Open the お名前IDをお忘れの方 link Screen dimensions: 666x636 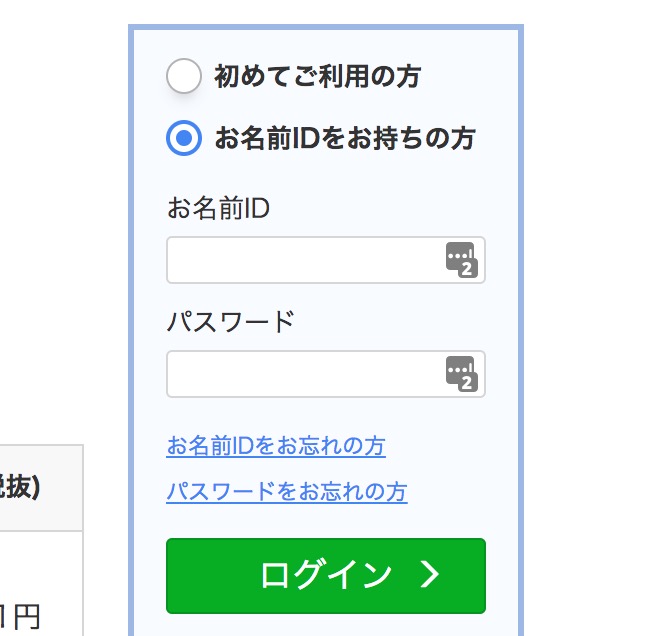276,446
